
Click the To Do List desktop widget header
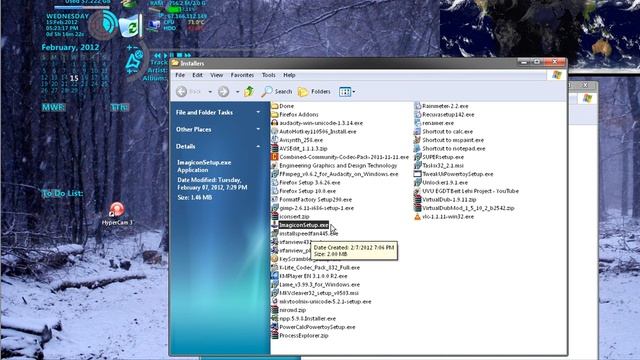point(62,193)
